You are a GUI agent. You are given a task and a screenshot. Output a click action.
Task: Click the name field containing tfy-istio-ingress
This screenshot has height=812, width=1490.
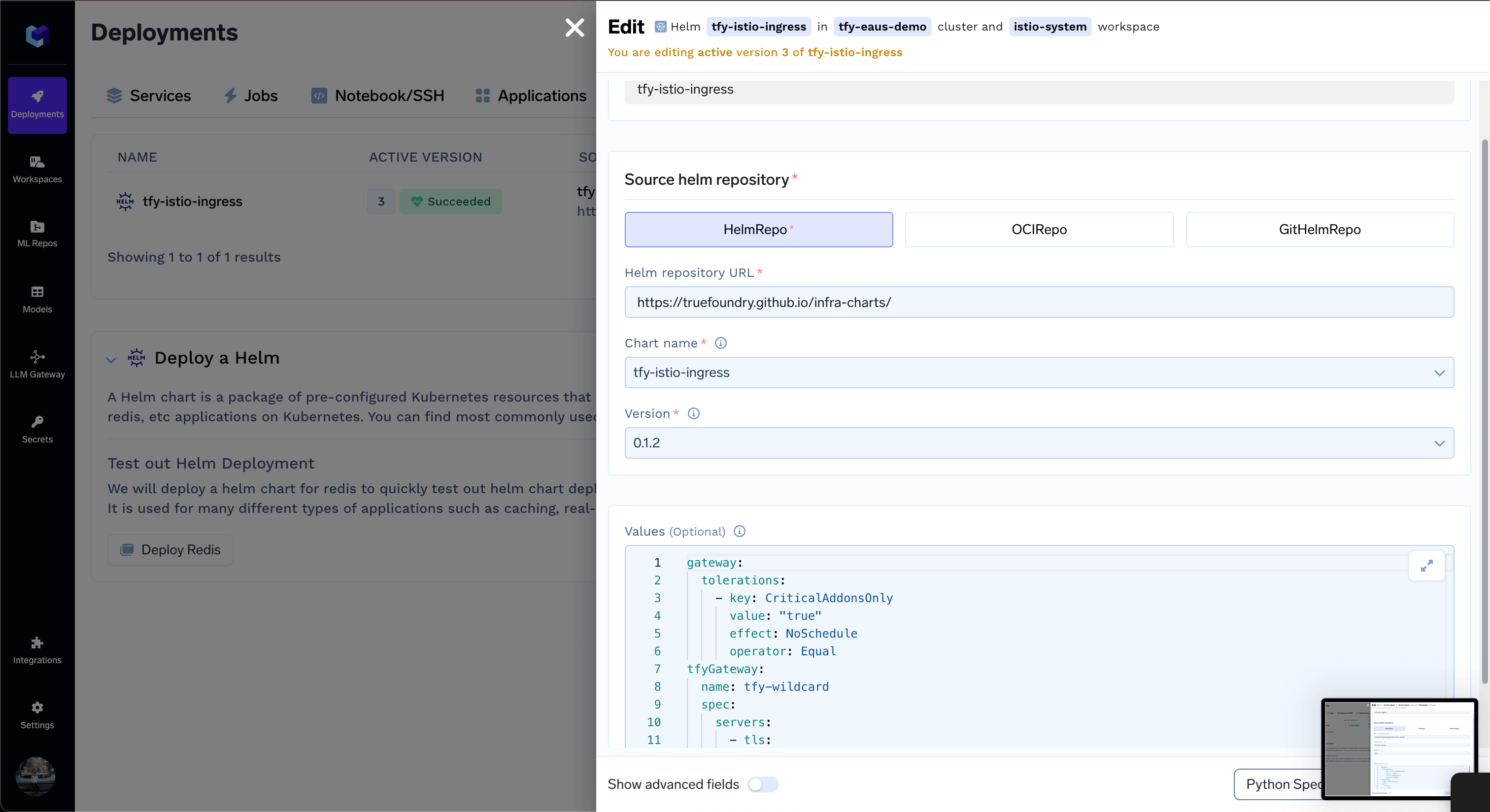tap(1039, 91)
